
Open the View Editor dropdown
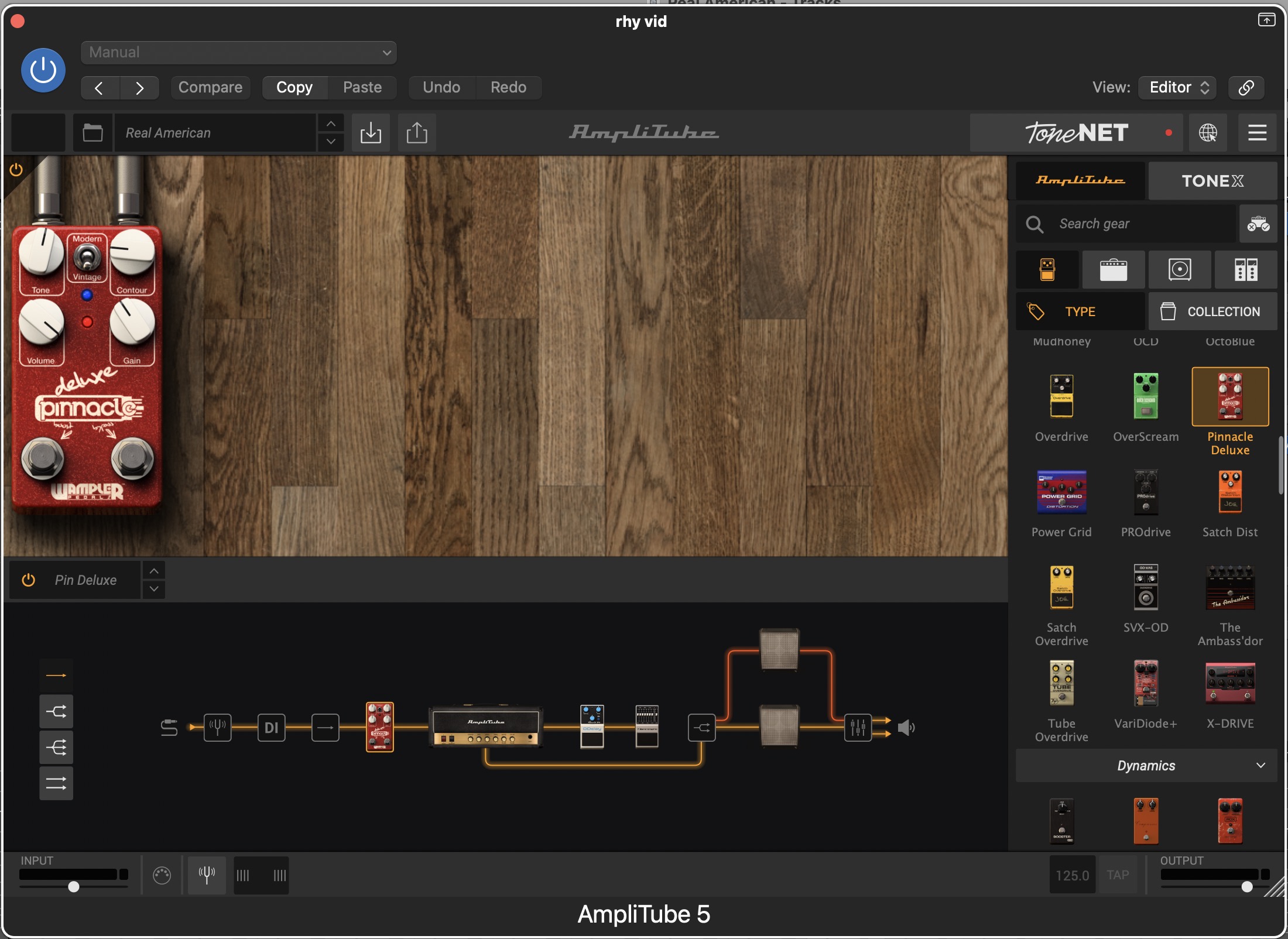(1177, 88)
